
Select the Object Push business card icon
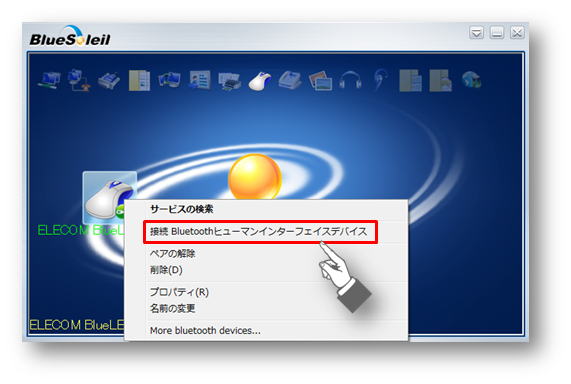tap(200, 80)
